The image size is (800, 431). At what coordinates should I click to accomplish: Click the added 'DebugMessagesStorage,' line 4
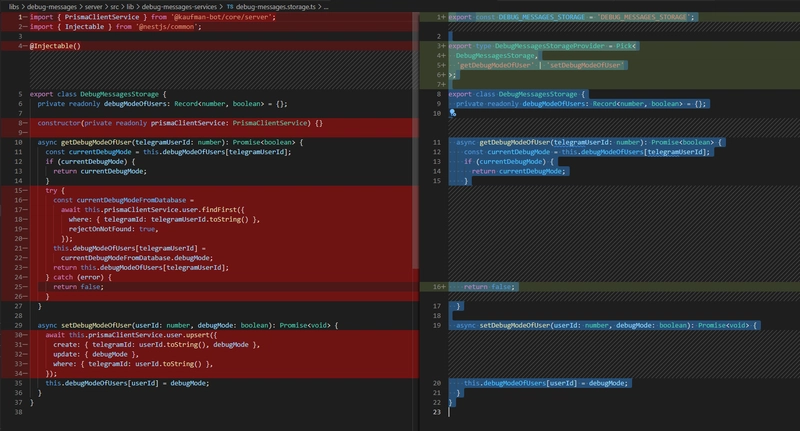pyautogui.click(x=497, y=56)
